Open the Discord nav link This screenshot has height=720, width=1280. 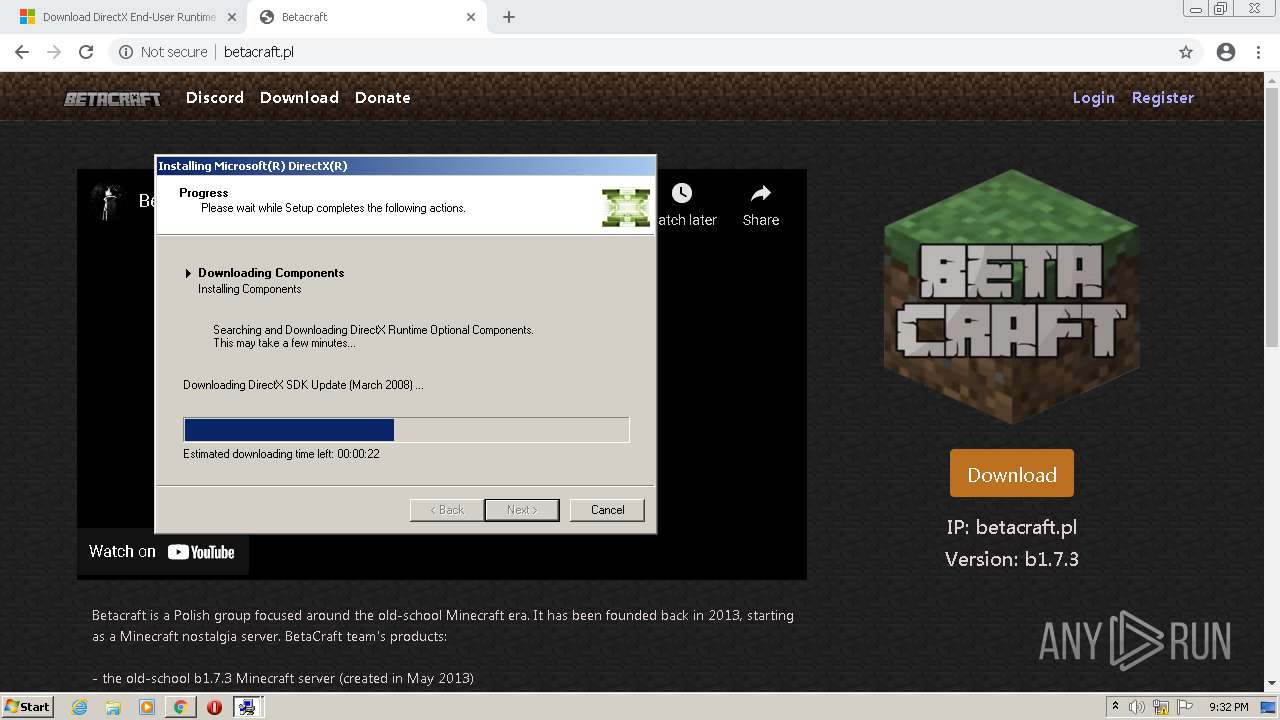[215, 98]
